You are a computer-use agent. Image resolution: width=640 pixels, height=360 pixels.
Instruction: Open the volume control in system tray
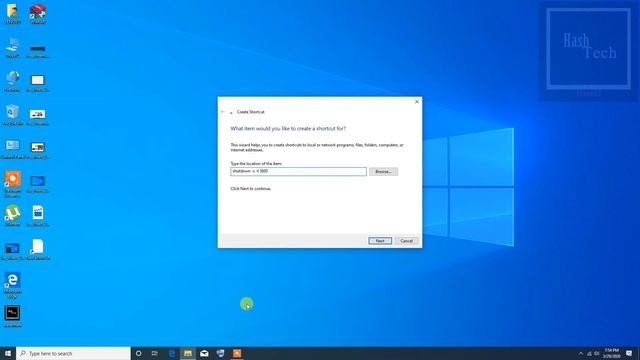coord(597,353)
